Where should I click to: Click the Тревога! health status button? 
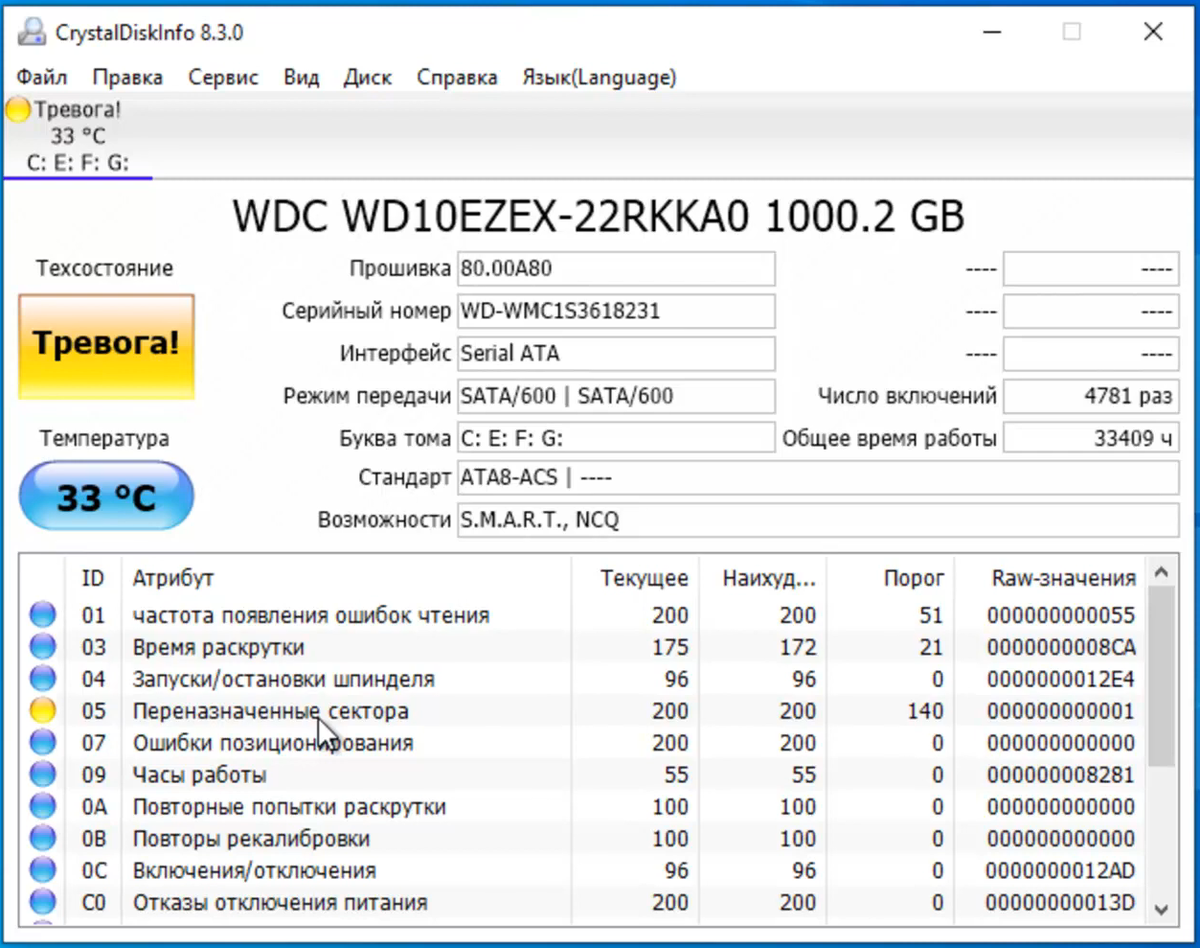(x=106, y=346)
